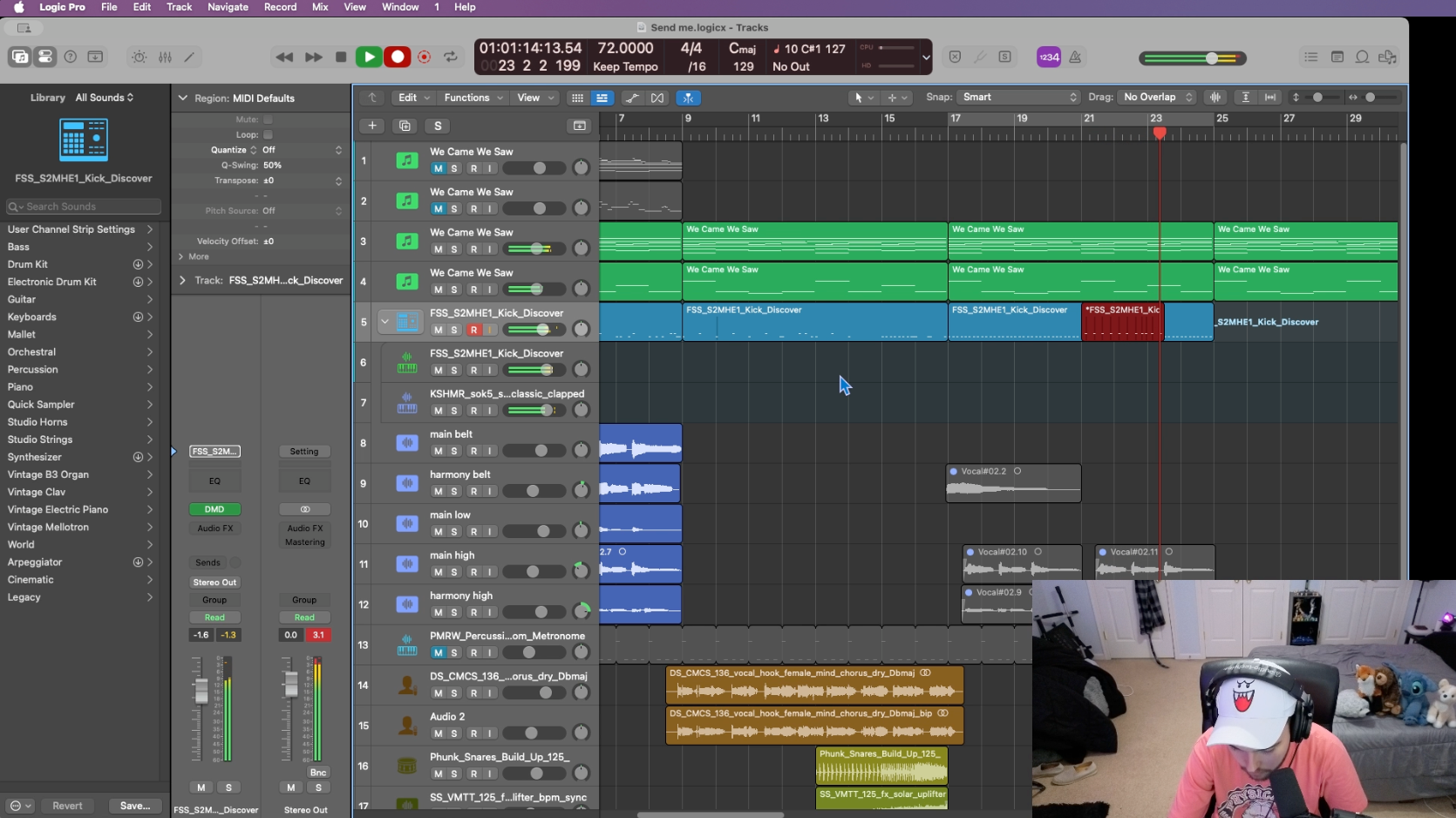1456x818 pixels.
Task: Click the Save... button in Library
Action: pyautogui.click(x=135, y=806)
